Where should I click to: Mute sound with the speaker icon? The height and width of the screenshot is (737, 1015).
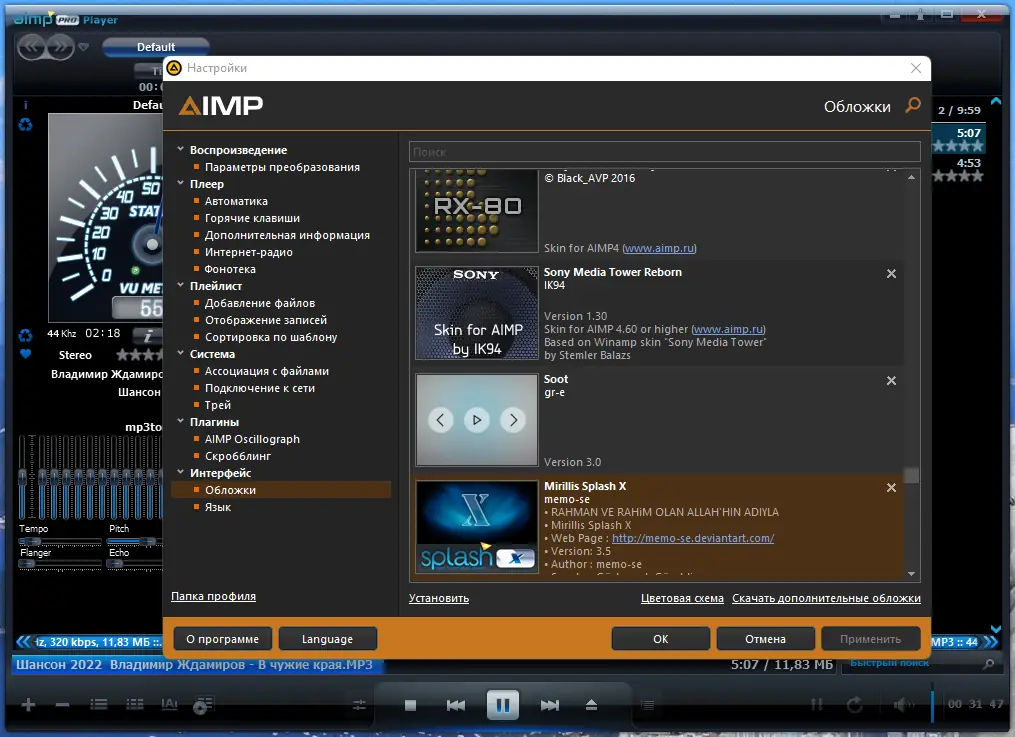point(904,704)
